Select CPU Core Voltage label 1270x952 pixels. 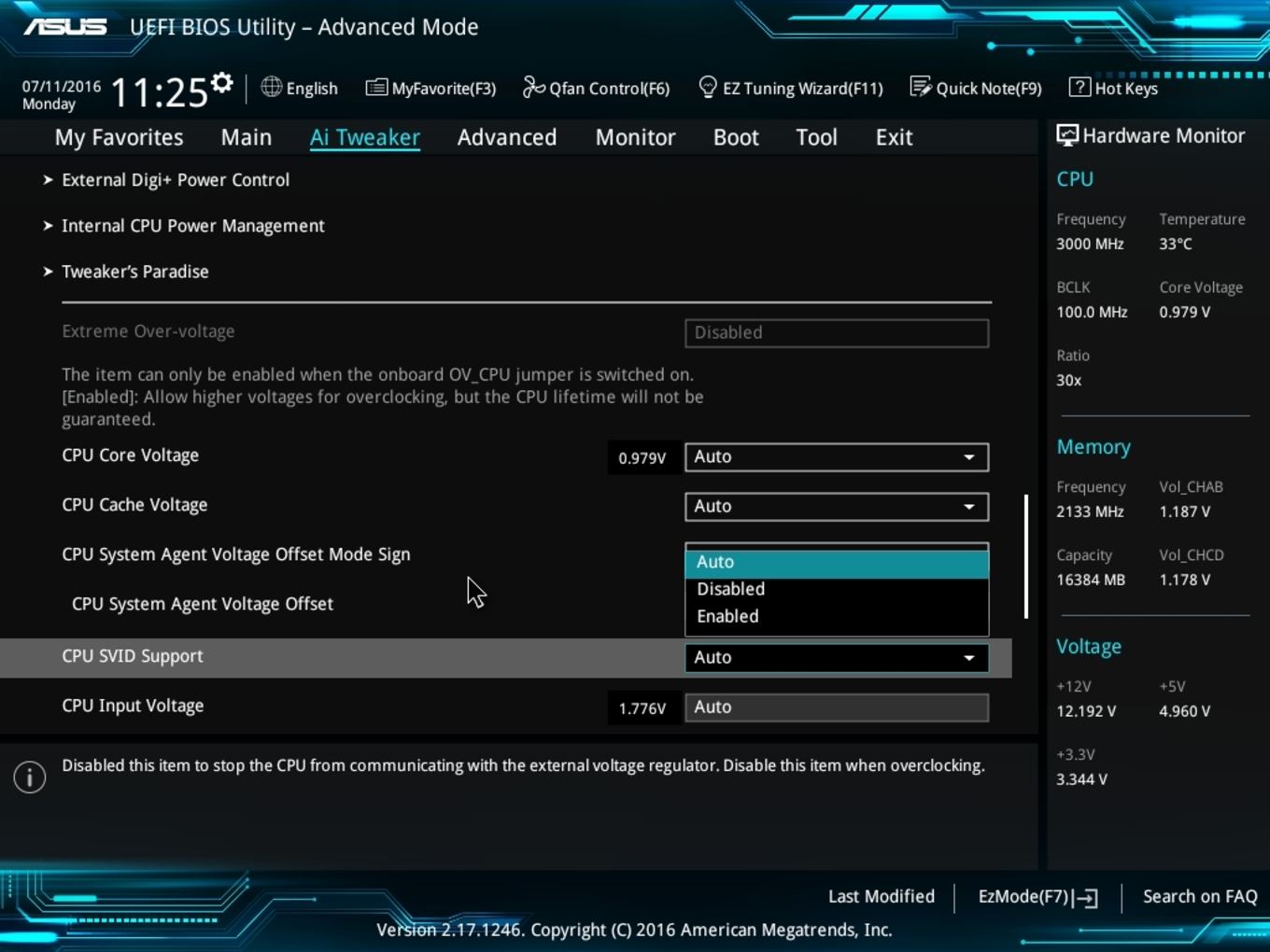pos(131,455)
